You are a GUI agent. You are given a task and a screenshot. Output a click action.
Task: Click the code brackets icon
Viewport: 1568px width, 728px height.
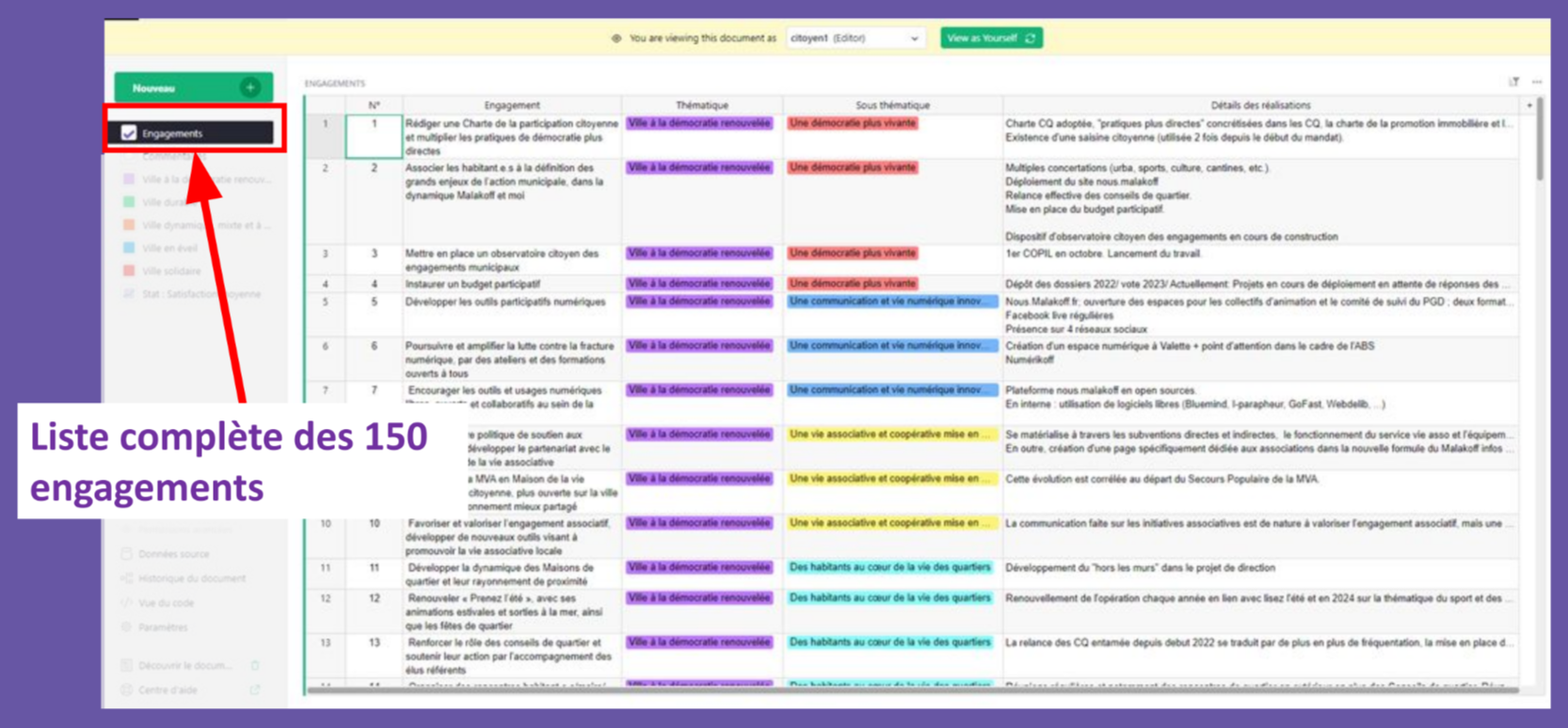click(127, 603)
